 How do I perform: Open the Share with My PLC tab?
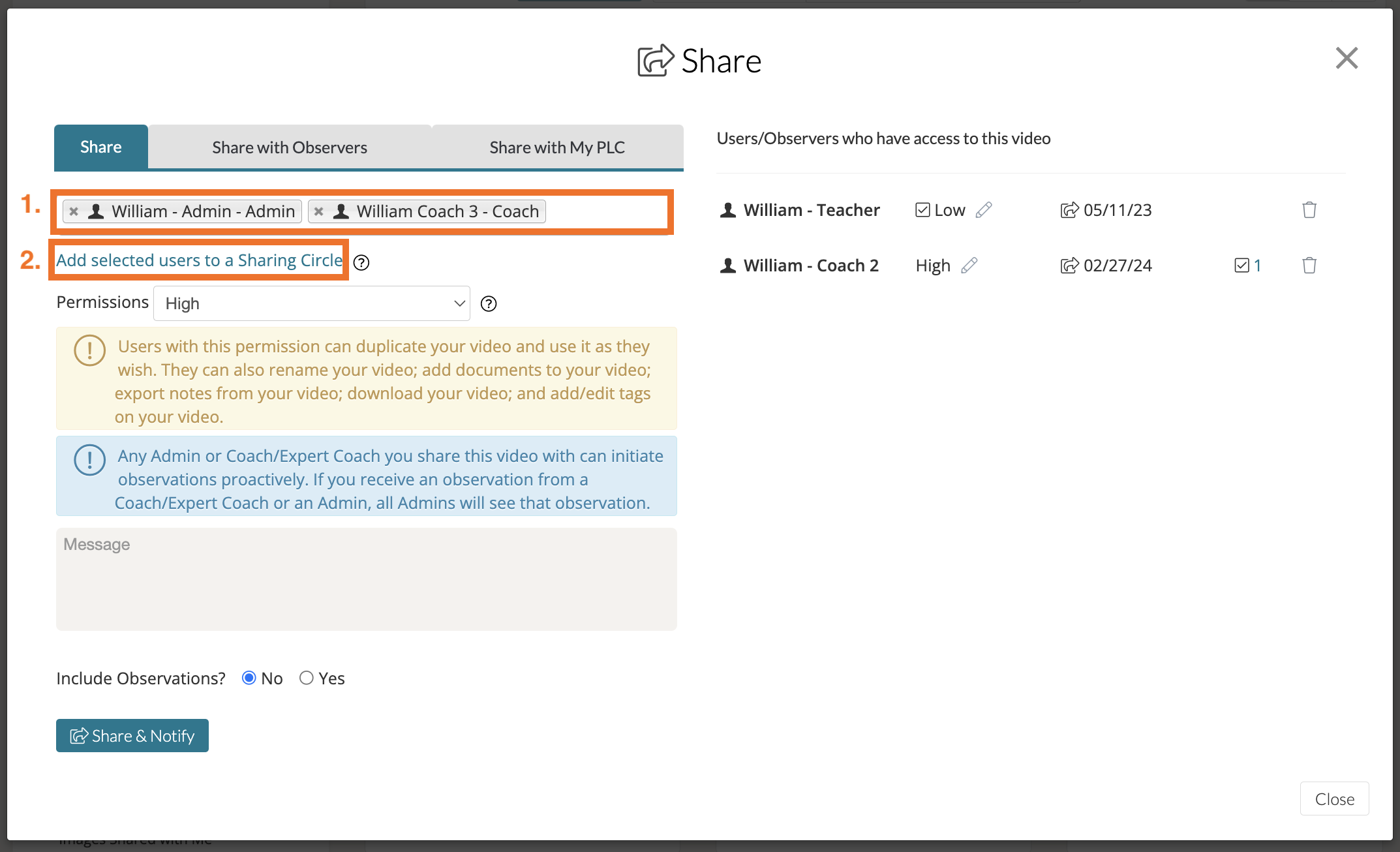tap(557, 147)
